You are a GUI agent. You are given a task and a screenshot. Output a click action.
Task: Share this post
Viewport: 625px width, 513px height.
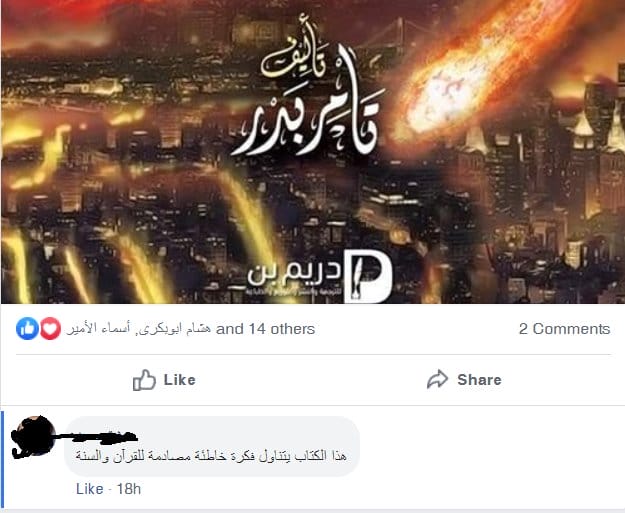[x=464, y=379]
